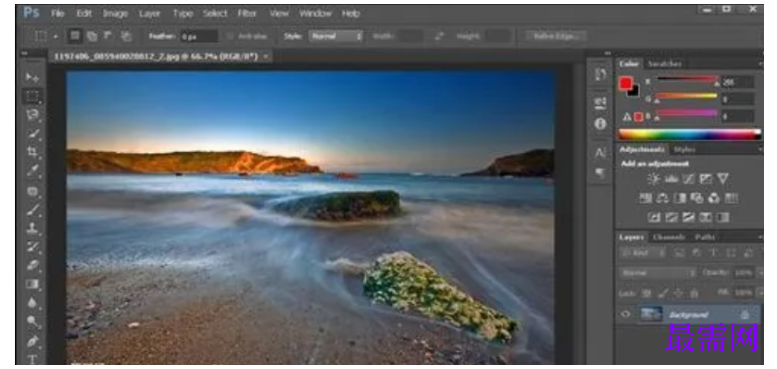Toggle Lock image pixels brush icon
Viewport: 777px width, 369px height.
tap(663, 294)
